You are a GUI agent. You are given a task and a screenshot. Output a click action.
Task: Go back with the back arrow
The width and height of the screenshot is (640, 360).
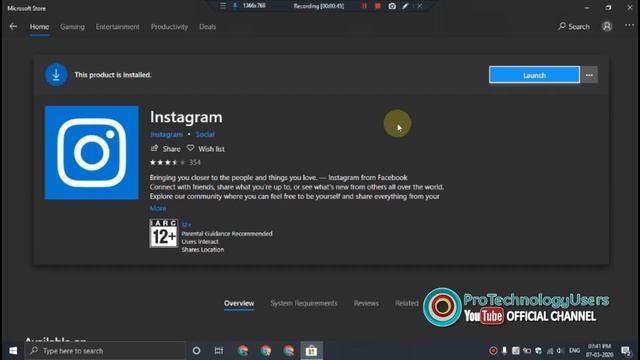pyautogui.click(x=13, y=27)
